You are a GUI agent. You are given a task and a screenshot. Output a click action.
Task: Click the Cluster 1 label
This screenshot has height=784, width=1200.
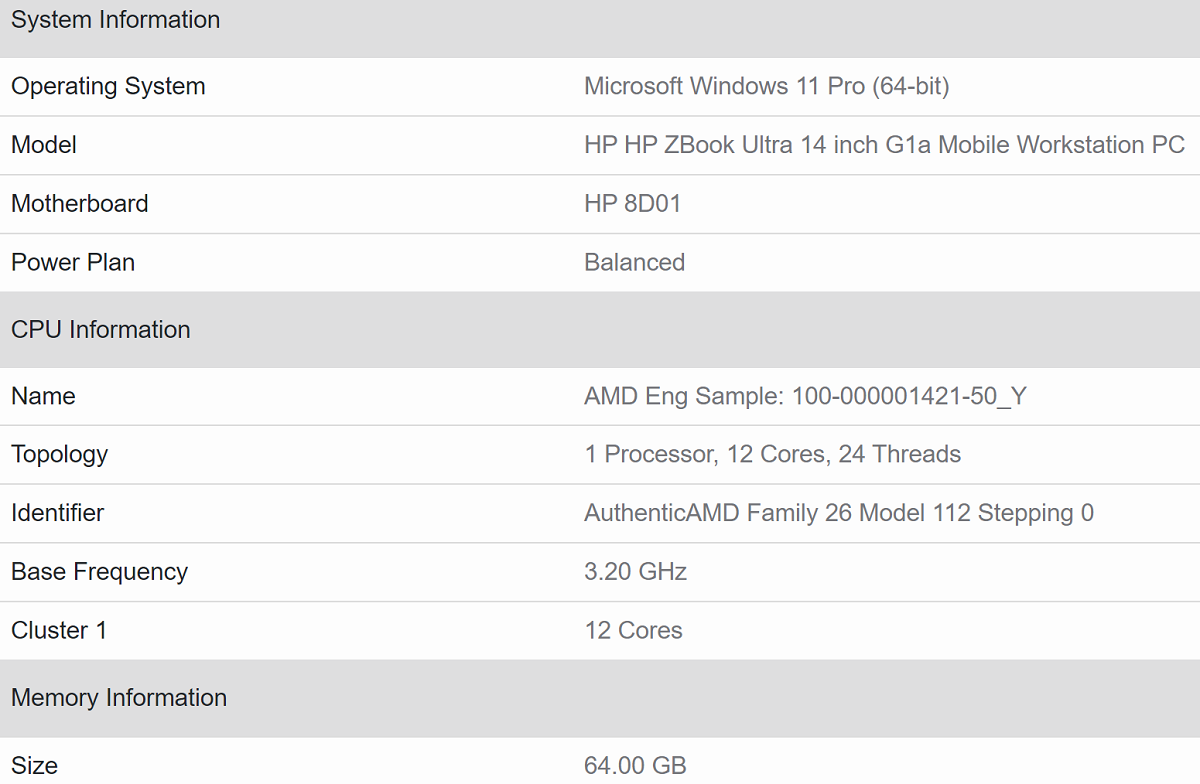(58, 631)
